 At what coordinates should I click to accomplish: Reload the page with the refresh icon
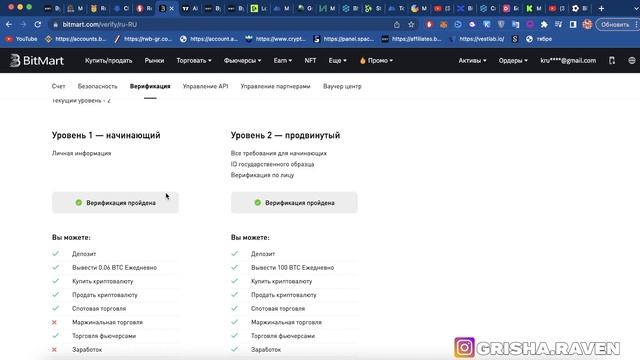pyautogui.click(x=38, y=24)
